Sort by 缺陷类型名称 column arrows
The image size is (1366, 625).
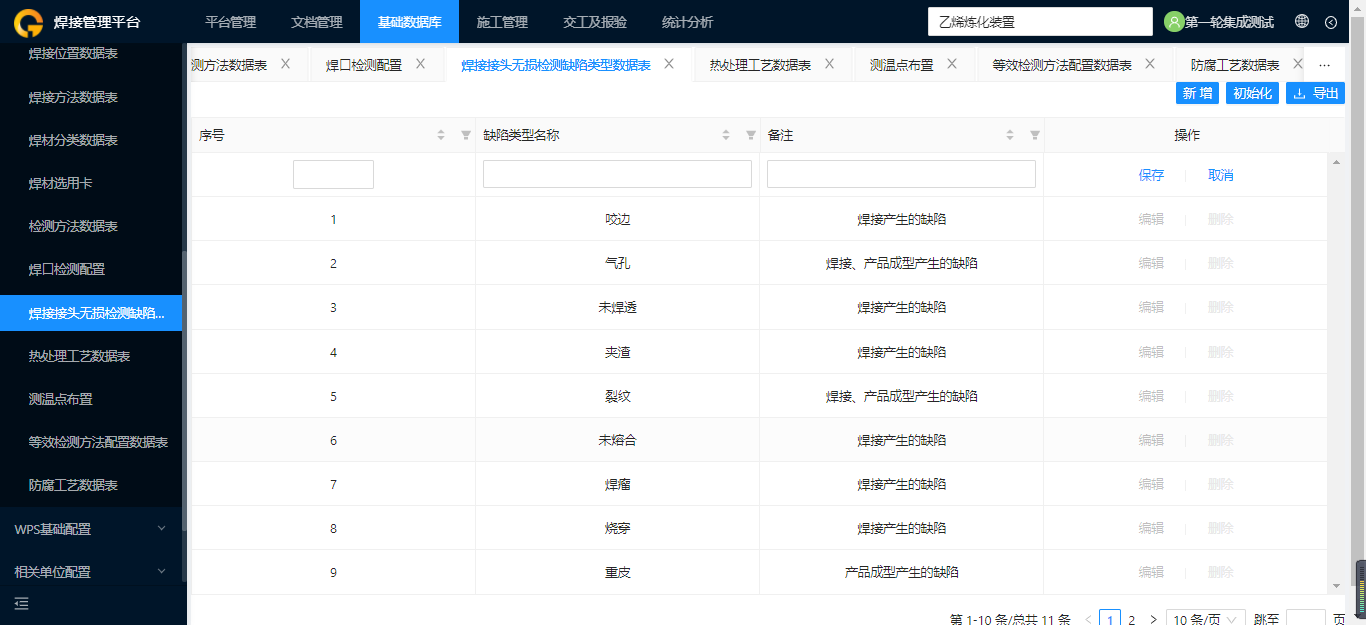tap(726, 135)
